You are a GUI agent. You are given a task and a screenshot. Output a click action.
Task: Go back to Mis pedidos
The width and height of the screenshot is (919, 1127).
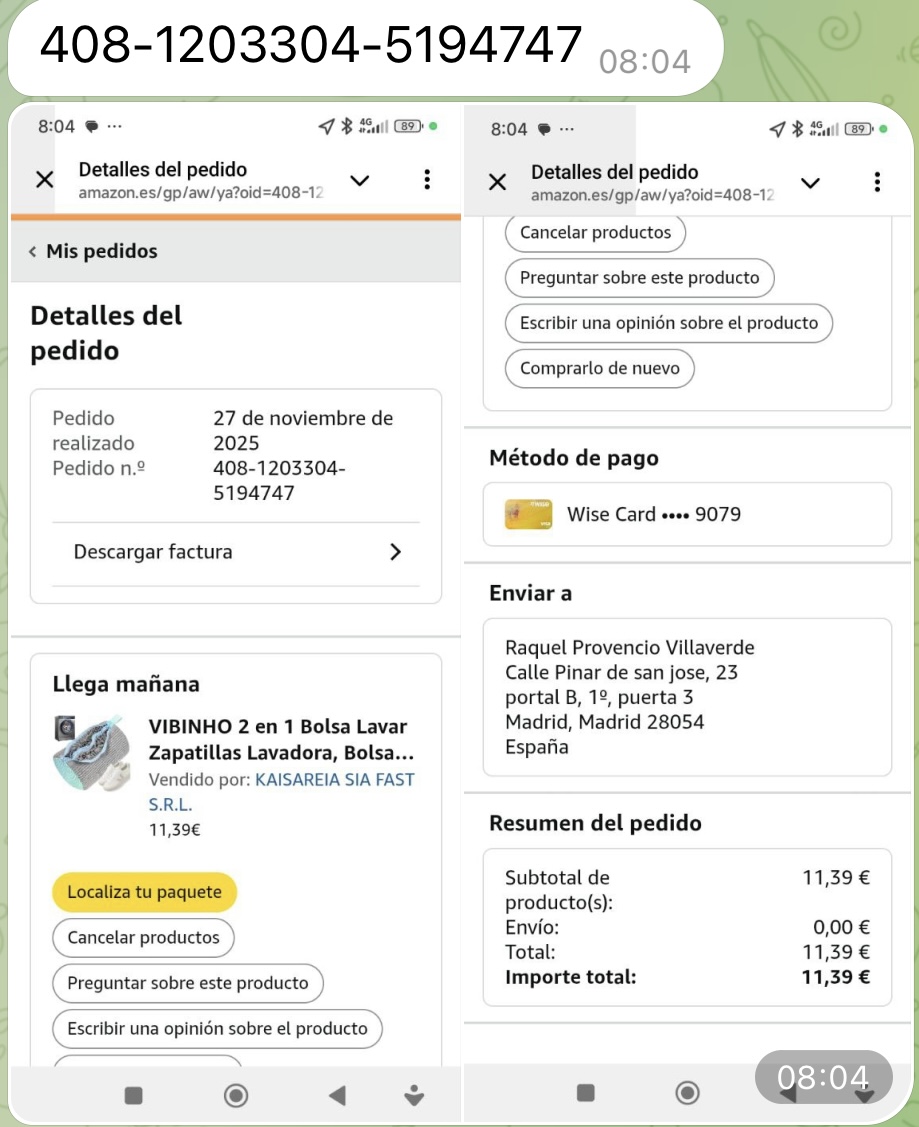(x=93, y=251)
